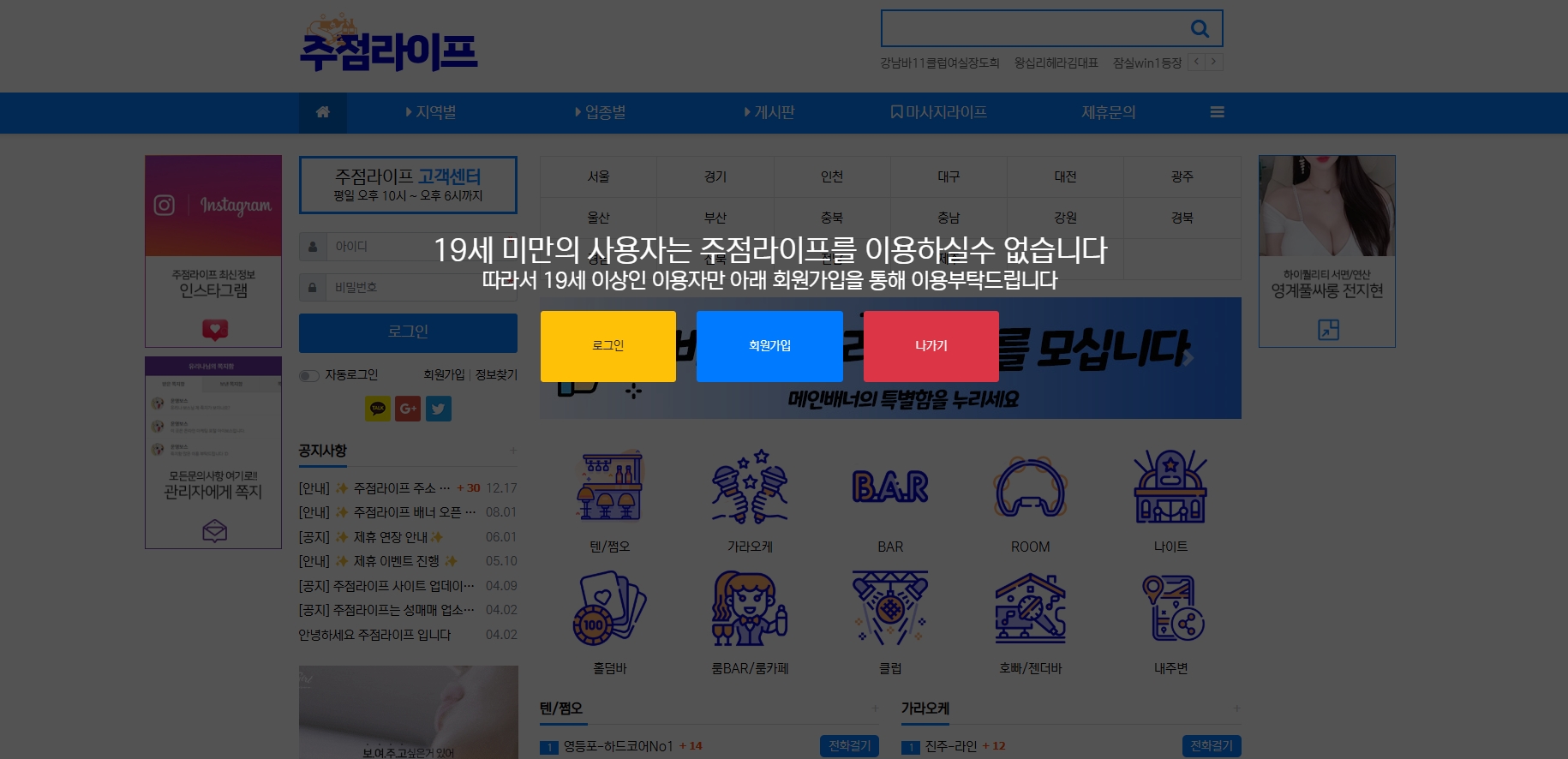
Task: Open the 내주변 location icon
Action: coord(1173,608)
